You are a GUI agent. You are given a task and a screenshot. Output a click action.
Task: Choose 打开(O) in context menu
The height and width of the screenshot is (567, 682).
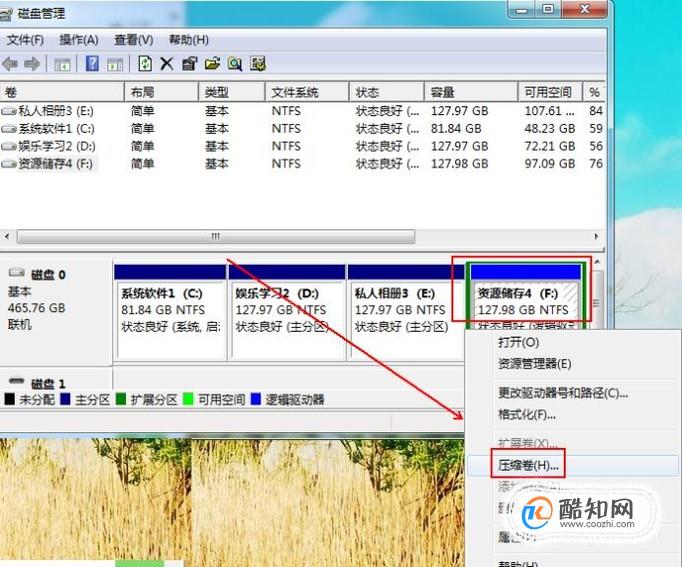(x=518, y=343)
